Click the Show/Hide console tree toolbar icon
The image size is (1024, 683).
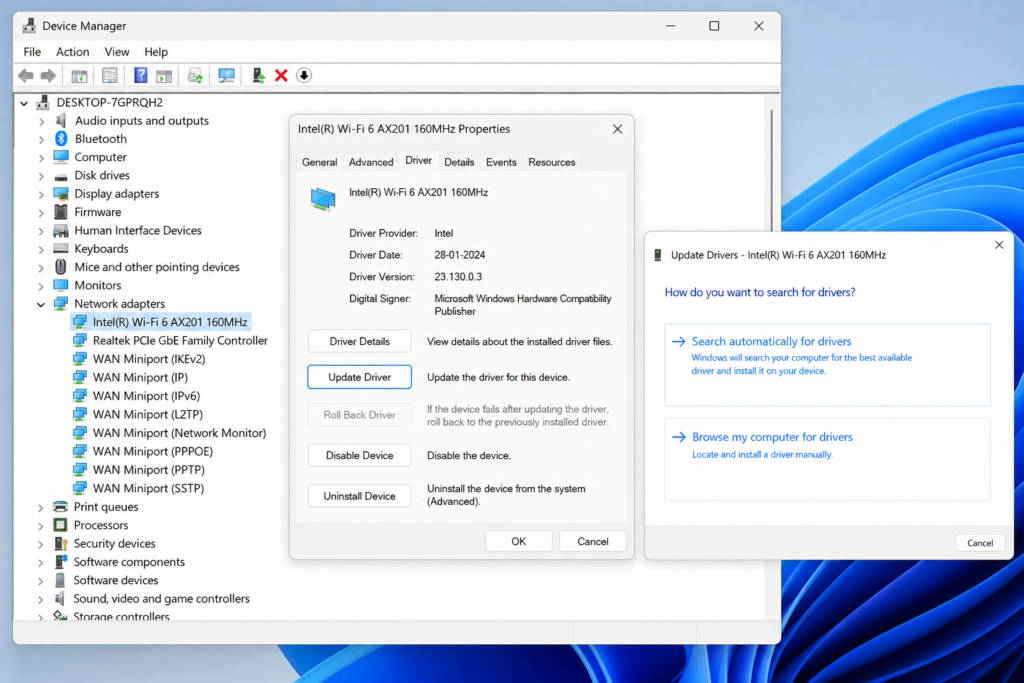tap(79, 76)
